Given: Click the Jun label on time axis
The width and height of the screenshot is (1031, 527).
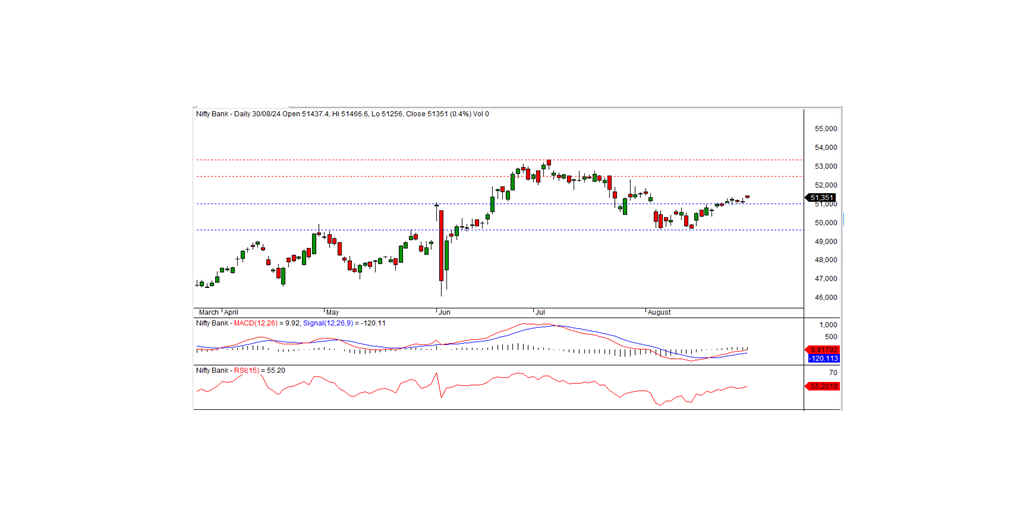Looking at the screenshot, I should (444, 313).
